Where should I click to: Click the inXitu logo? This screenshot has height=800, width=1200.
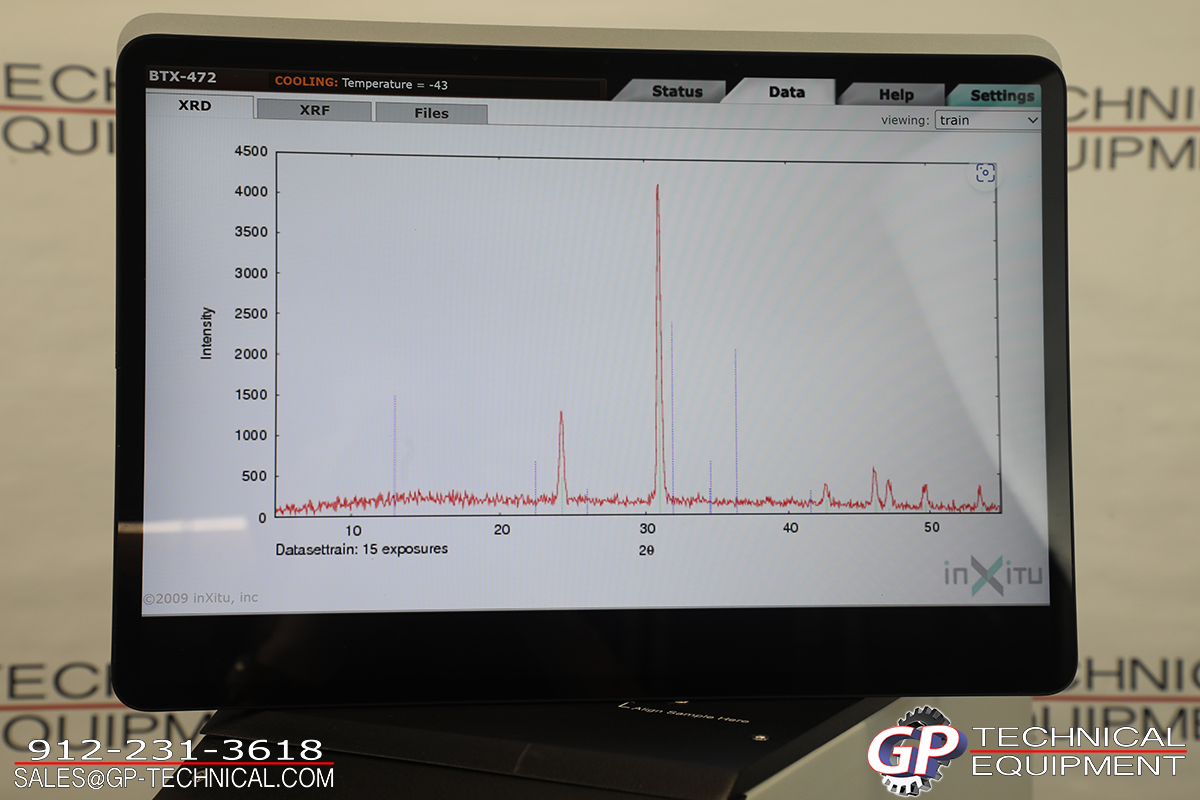(993, 573)
